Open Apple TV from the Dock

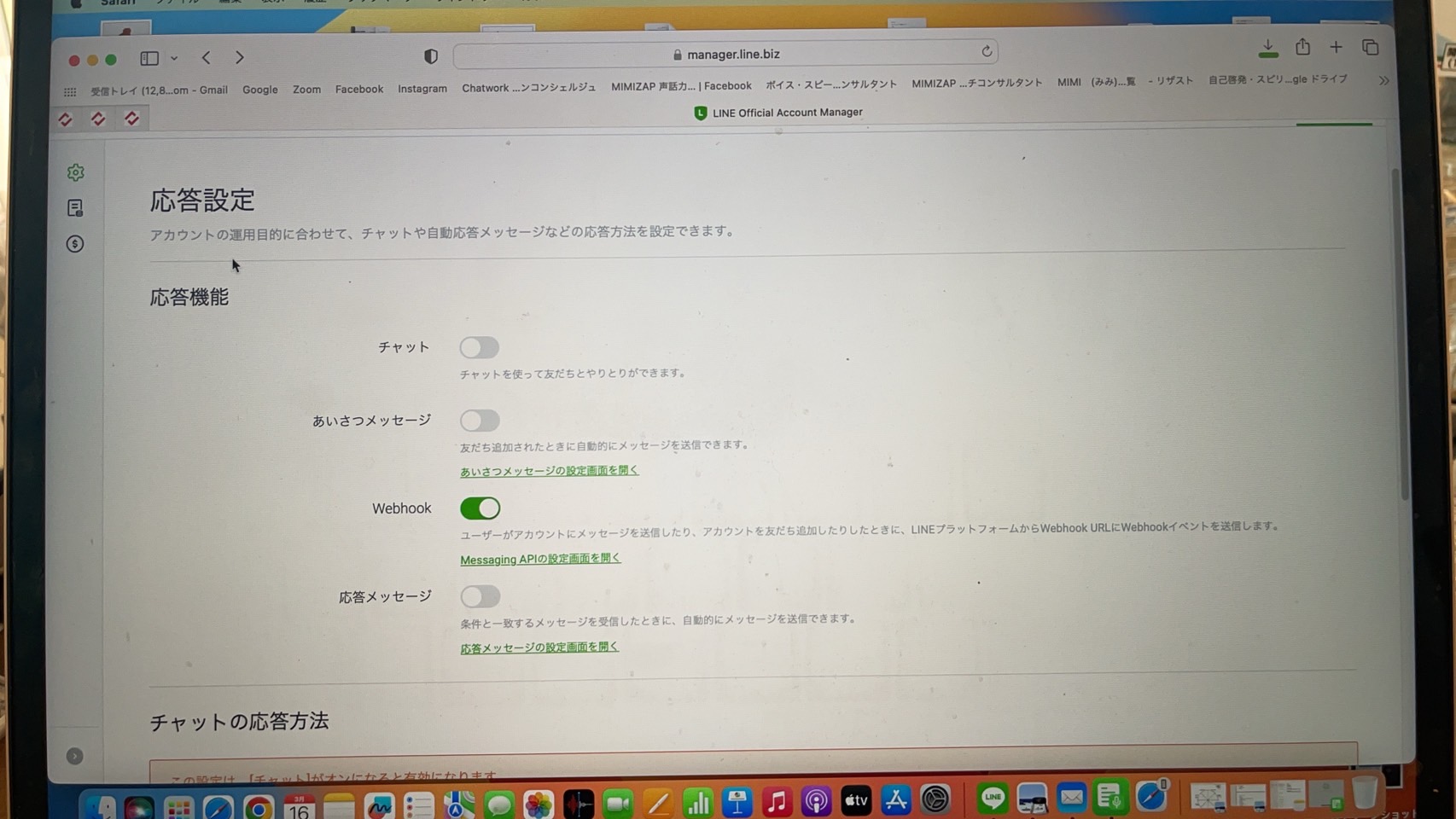coord(856,800)
